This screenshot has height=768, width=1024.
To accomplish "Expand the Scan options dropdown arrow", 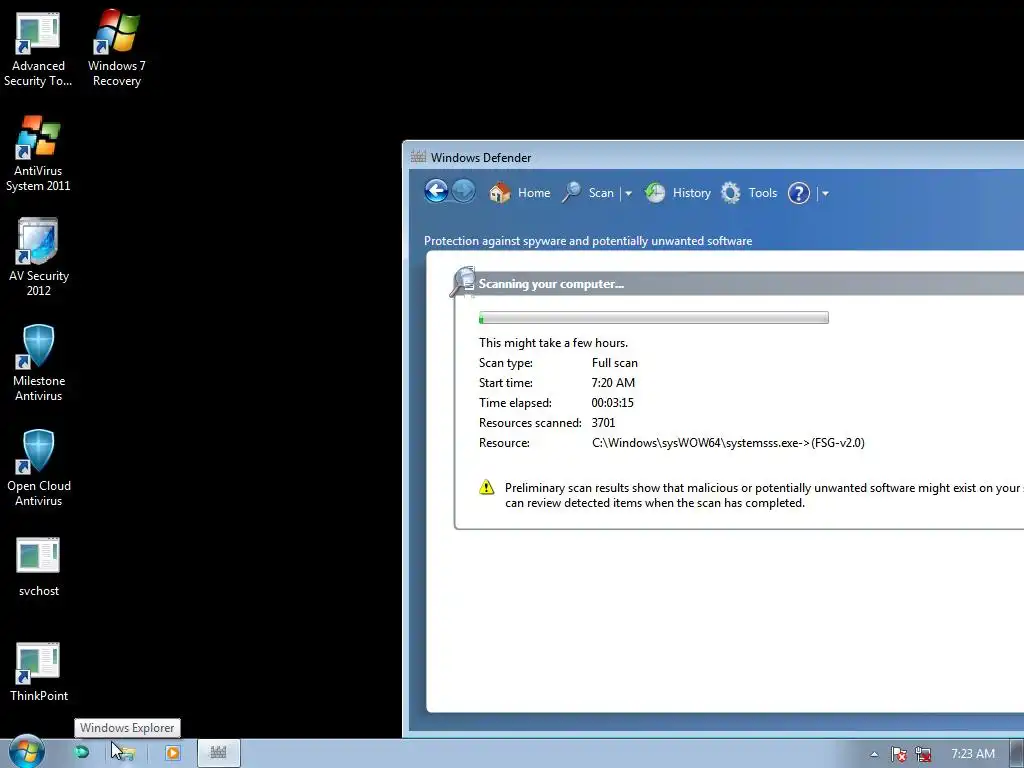I will click(x=628, y=193).
